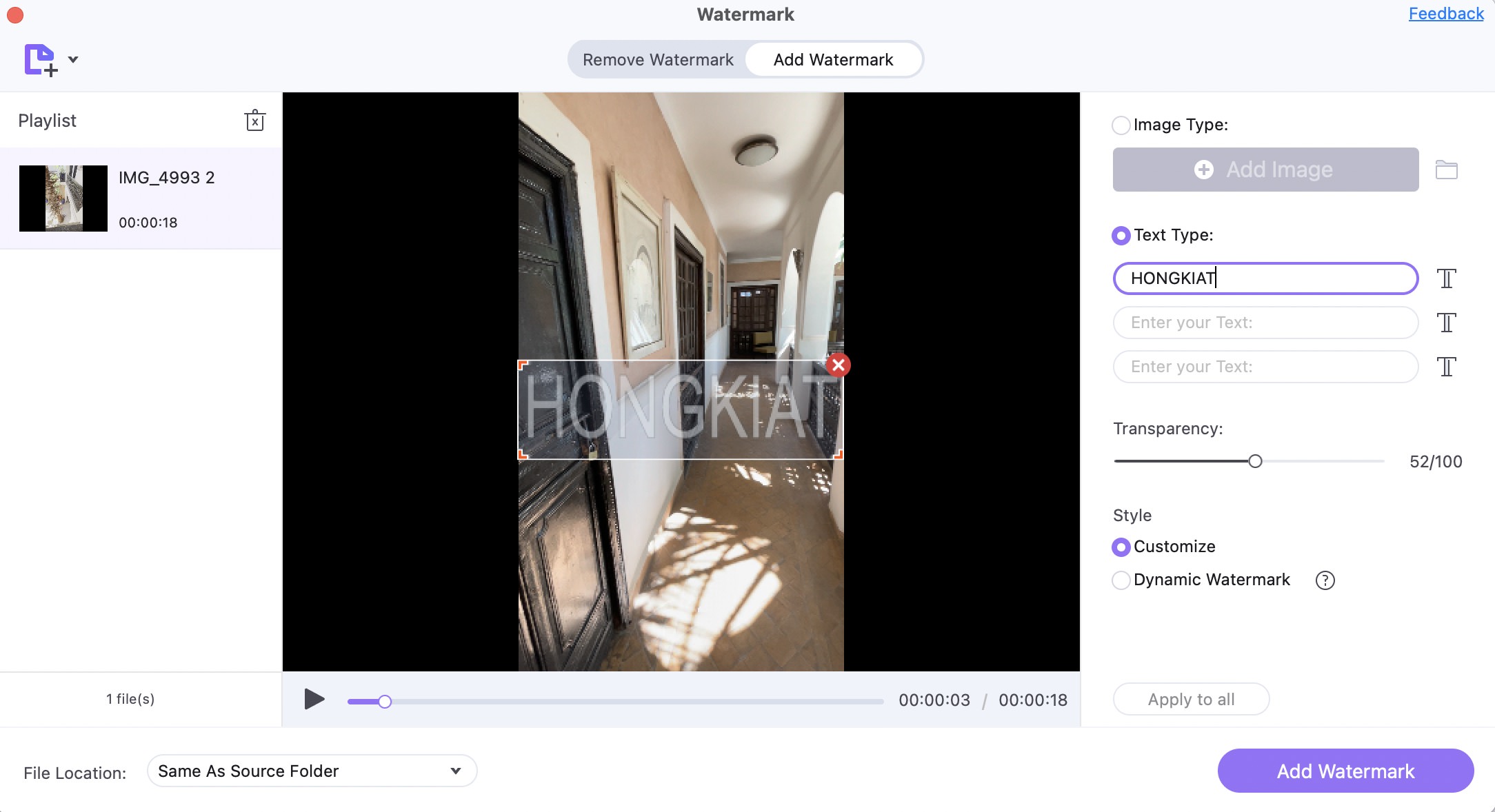Screen dimensions: 1495x812
Task: Select the Text Type radio button
Action: [1120, 235]
